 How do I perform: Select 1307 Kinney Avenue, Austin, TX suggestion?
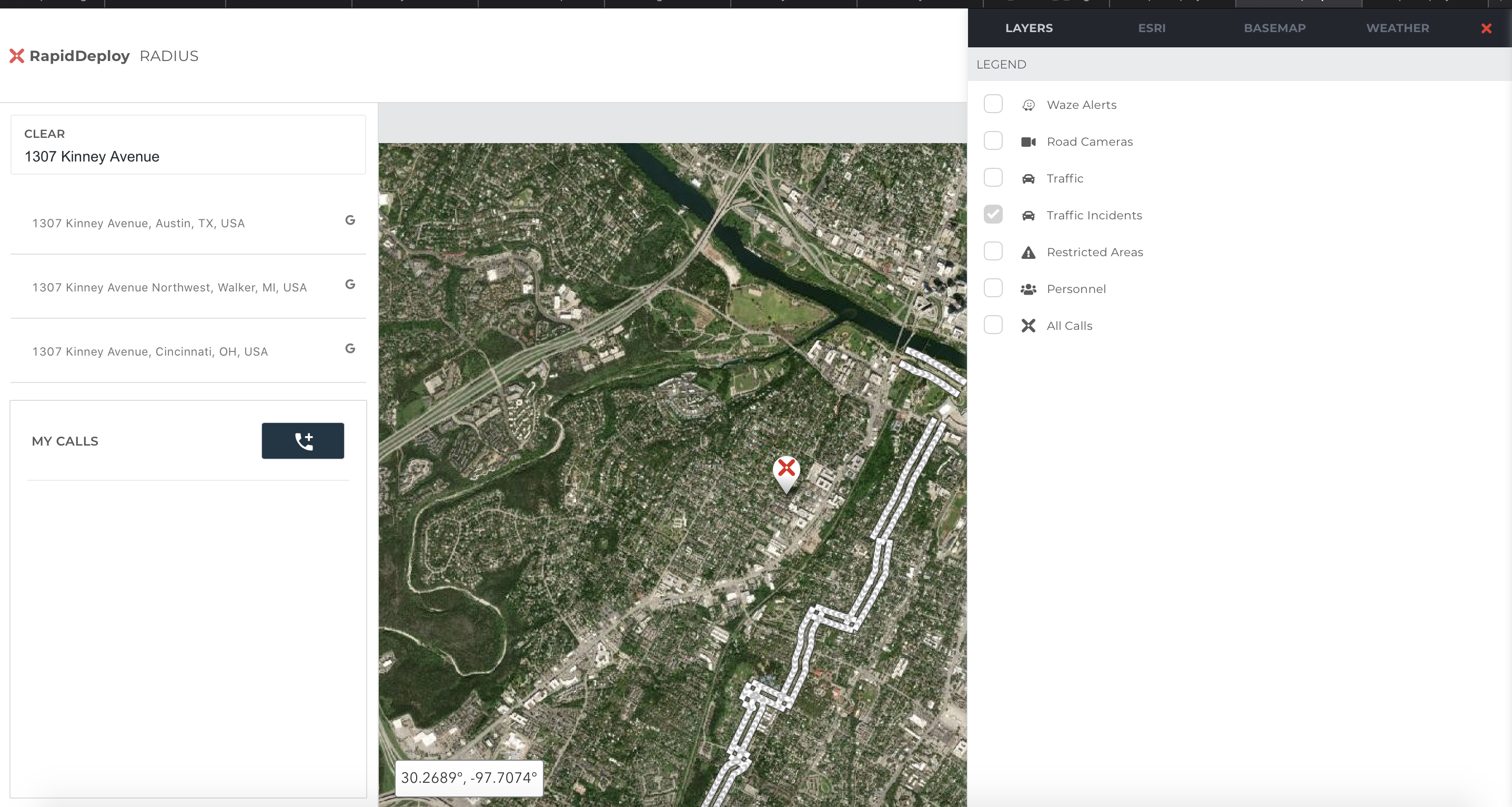[138, 224]
